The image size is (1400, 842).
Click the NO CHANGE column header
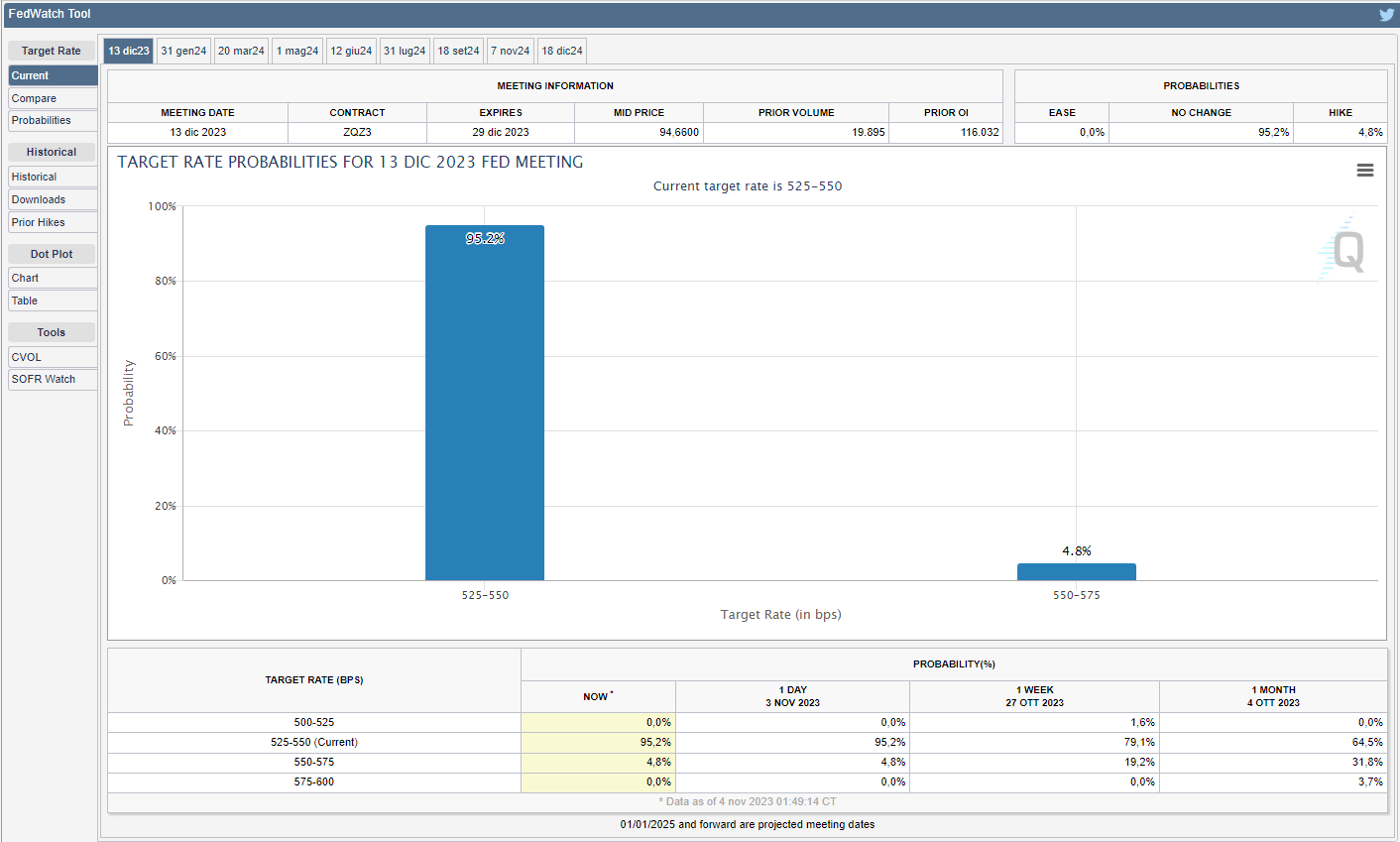click(1201, 112)
